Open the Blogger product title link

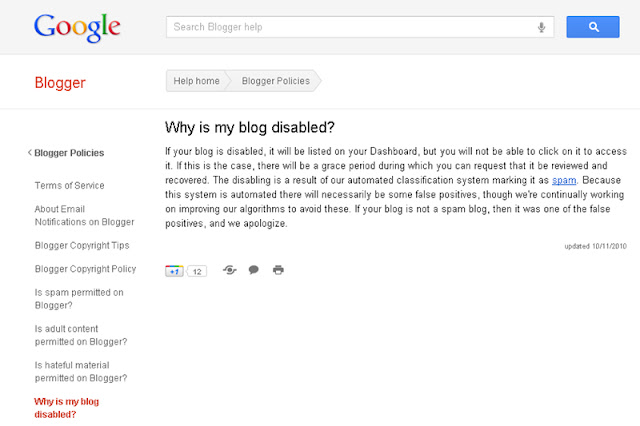click(x=60, y=83)
